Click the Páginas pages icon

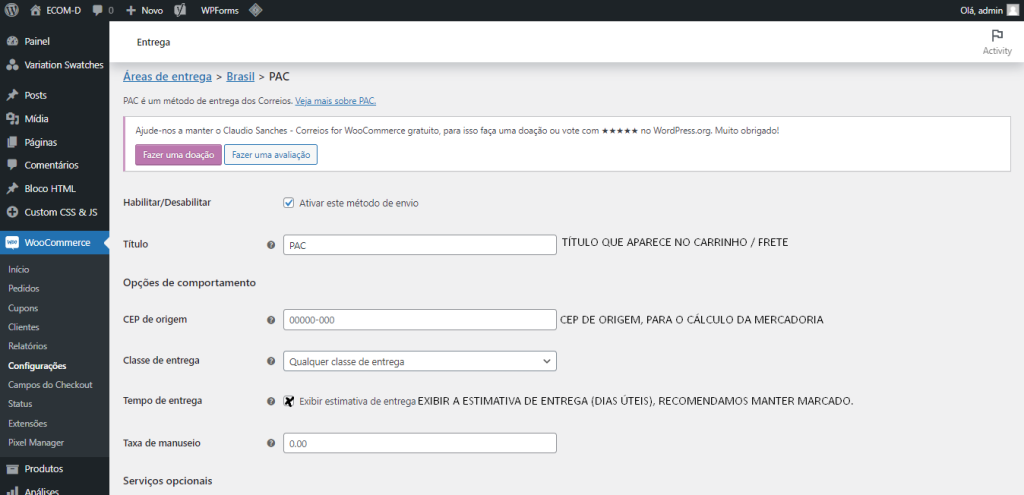tap(12, 142)
